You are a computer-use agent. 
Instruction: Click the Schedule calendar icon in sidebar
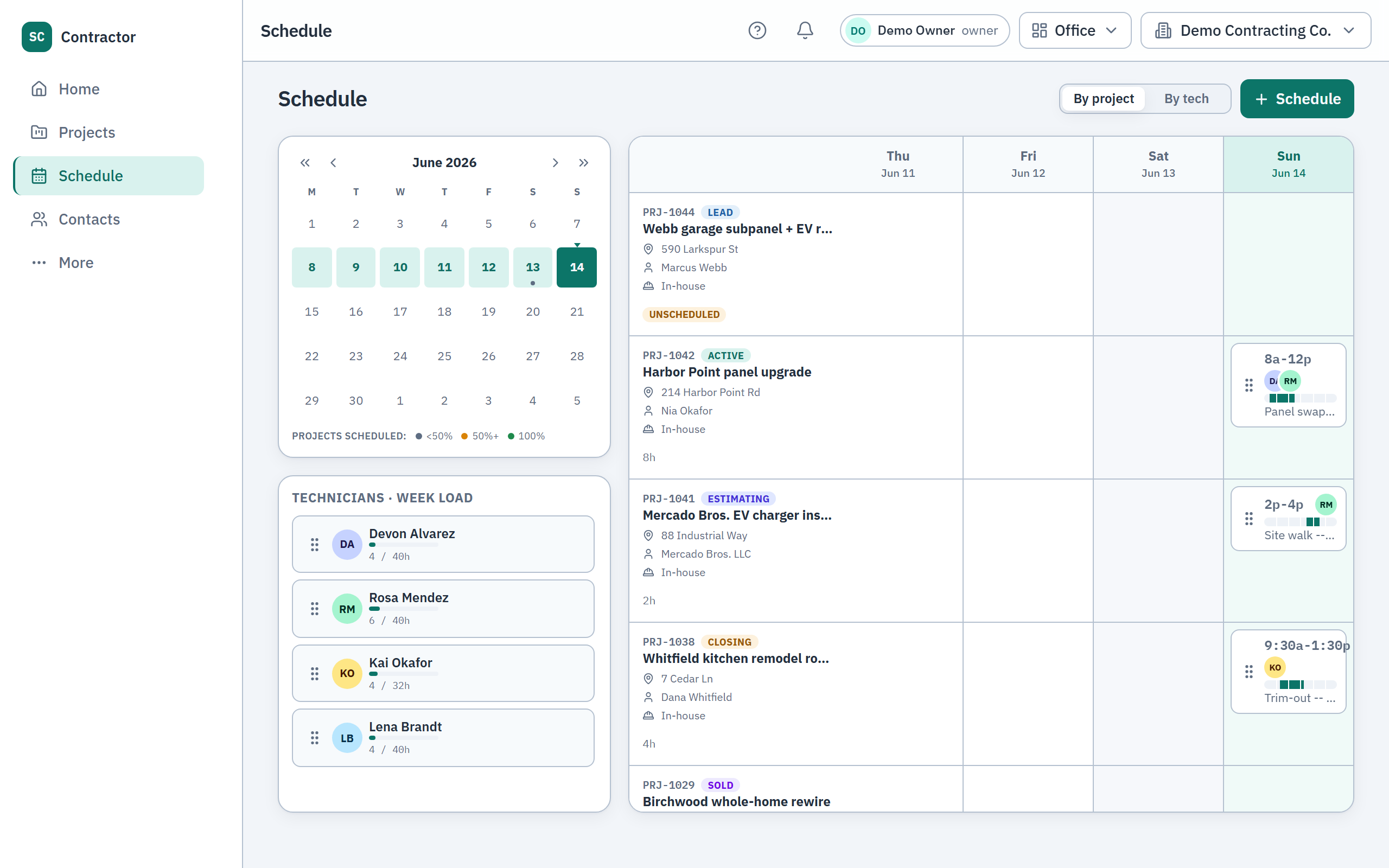tap(39, 176)
